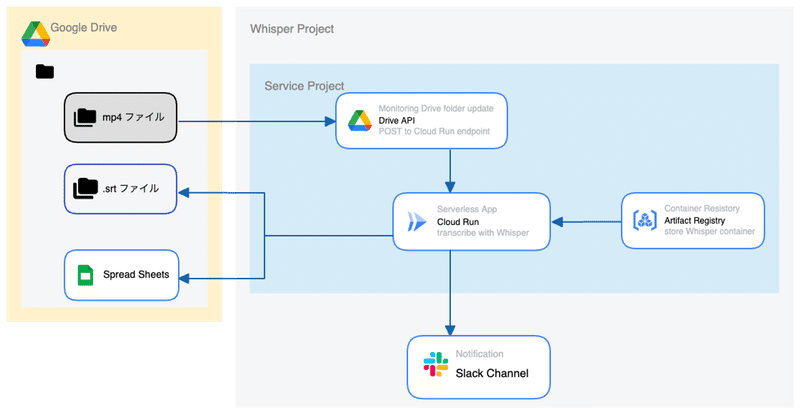The width and height of the screenshot is (800, 414).
Task: Select the Drive API node title
Action: click(396, 120)
